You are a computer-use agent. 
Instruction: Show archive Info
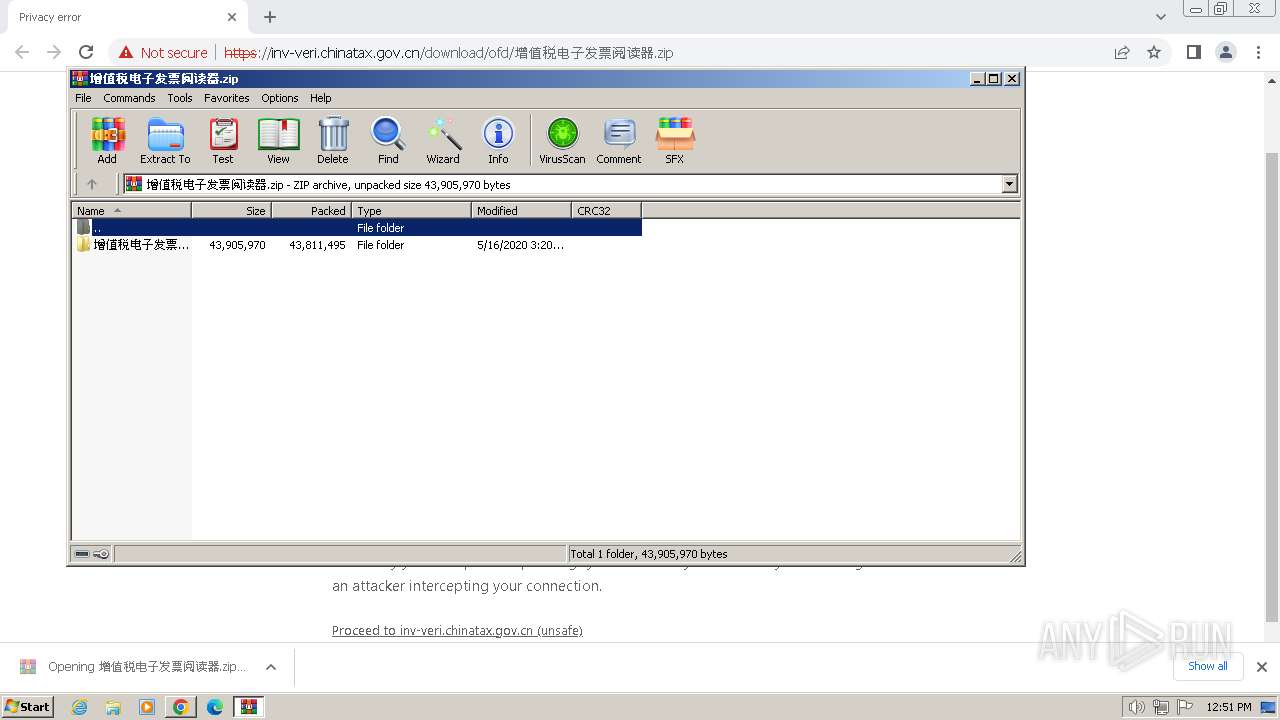click(x=498, y=140)
